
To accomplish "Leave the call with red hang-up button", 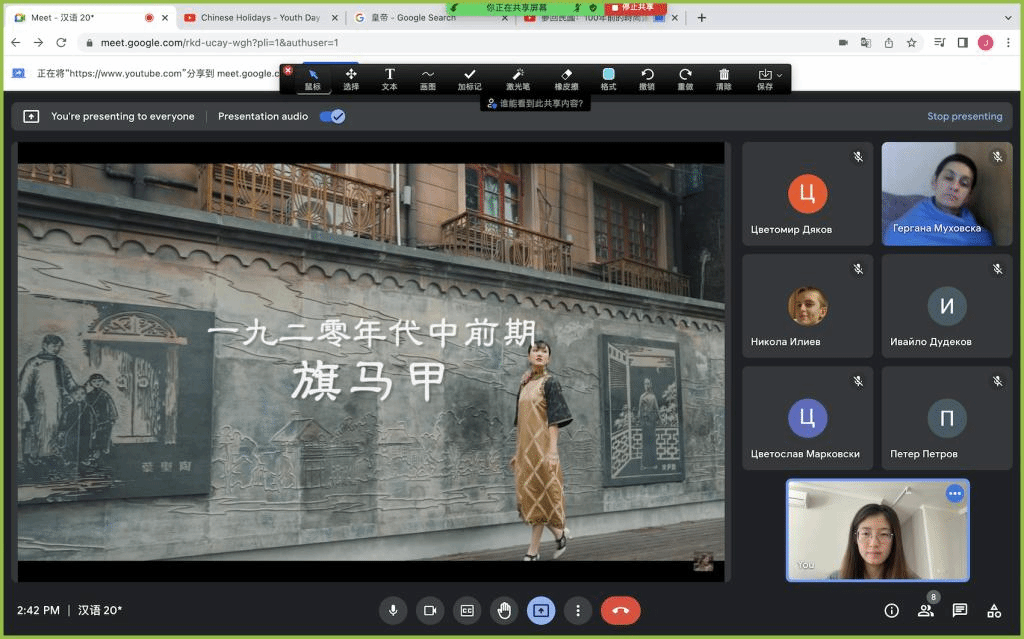I will [620, 610].
